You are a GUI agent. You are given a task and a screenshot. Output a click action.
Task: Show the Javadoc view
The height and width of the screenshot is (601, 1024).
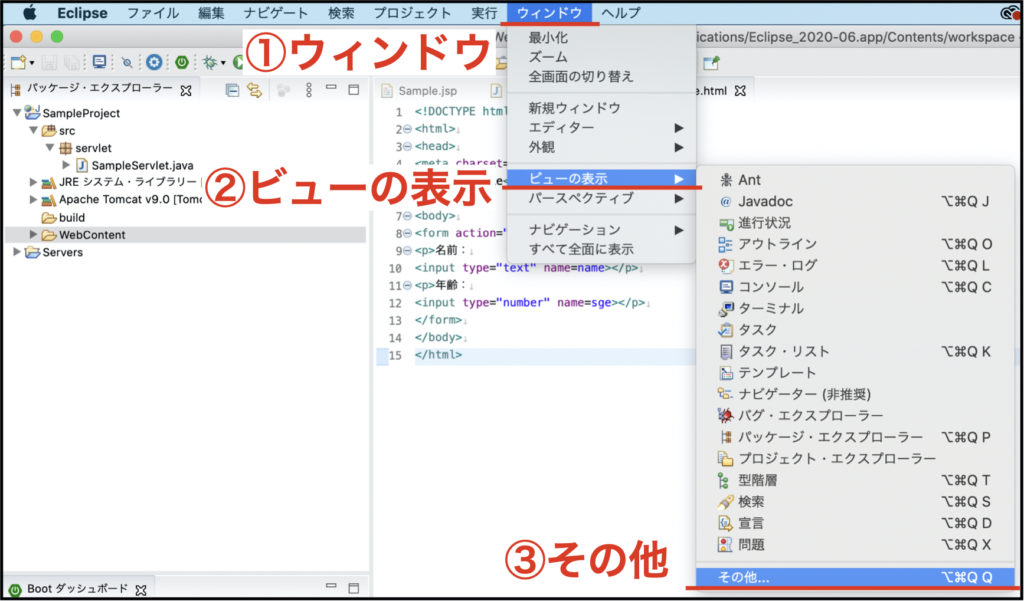(x=856, y=201)
